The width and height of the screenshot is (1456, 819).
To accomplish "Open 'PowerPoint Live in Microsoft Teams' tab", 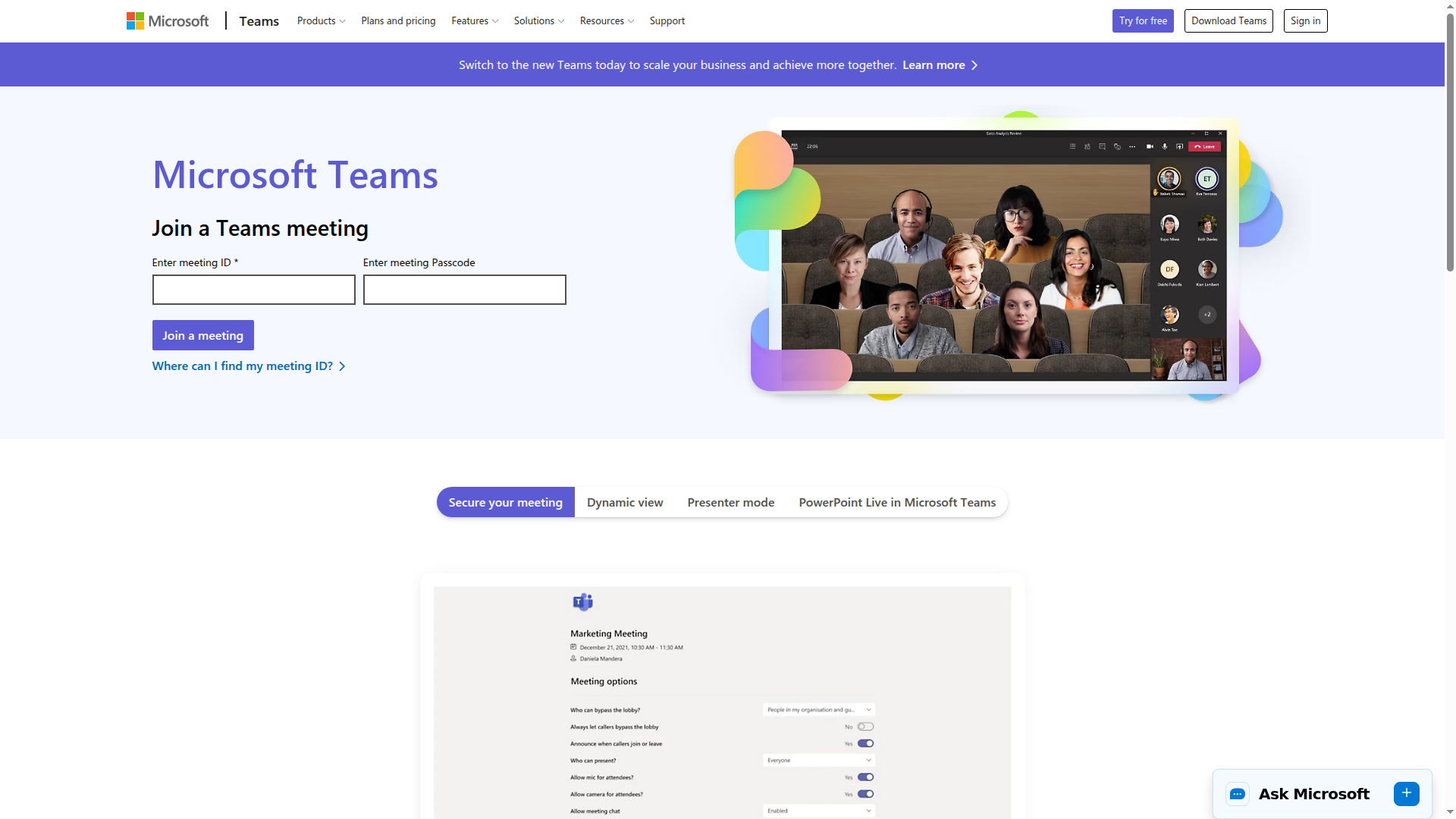I will pos(897,502).
